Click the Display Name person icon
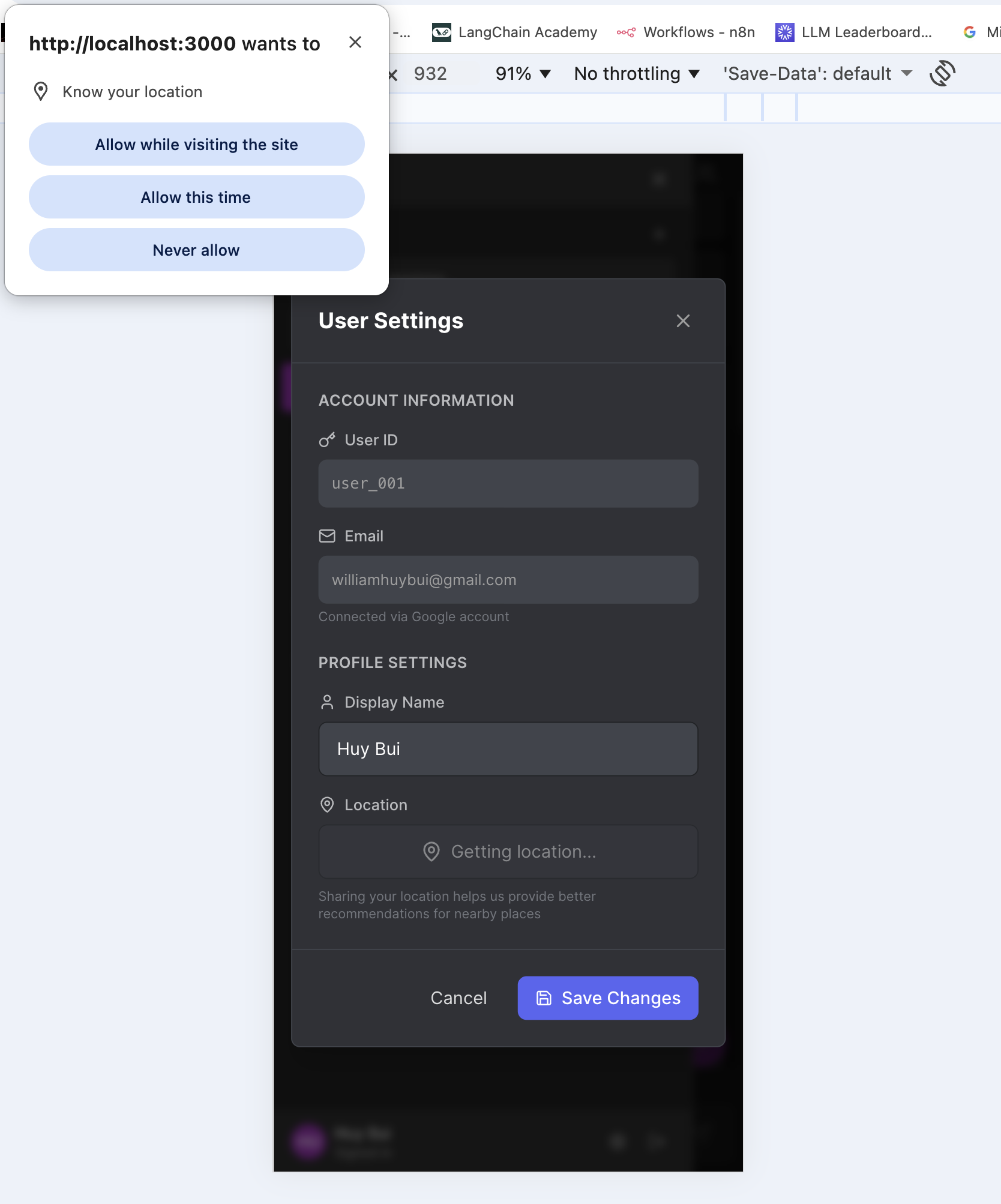The image size is (1001, 1204). (x=327, y=702)
